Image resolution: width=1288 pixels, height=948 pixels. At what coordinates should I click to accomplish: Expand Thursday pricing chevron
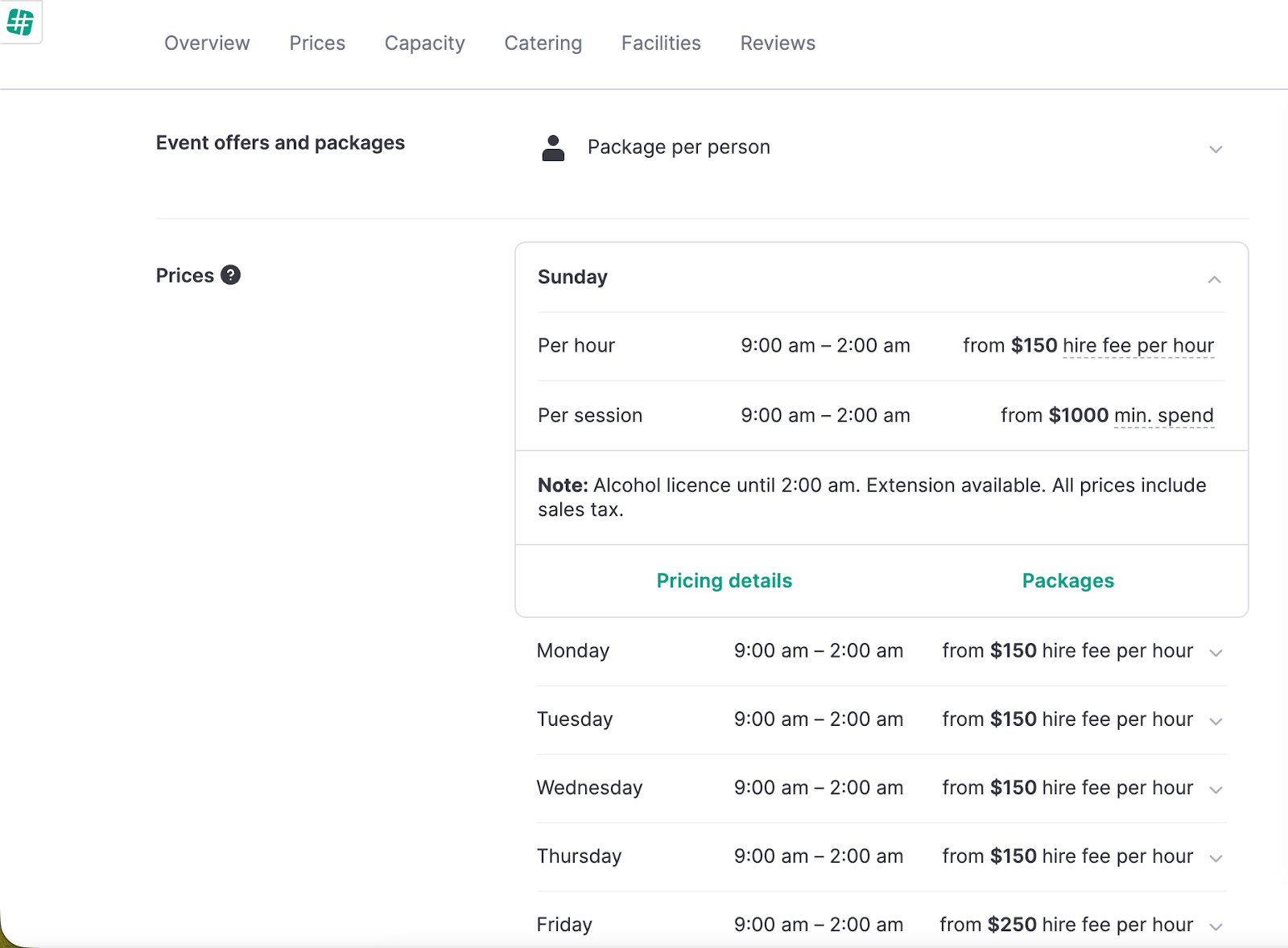(1216, 857)
